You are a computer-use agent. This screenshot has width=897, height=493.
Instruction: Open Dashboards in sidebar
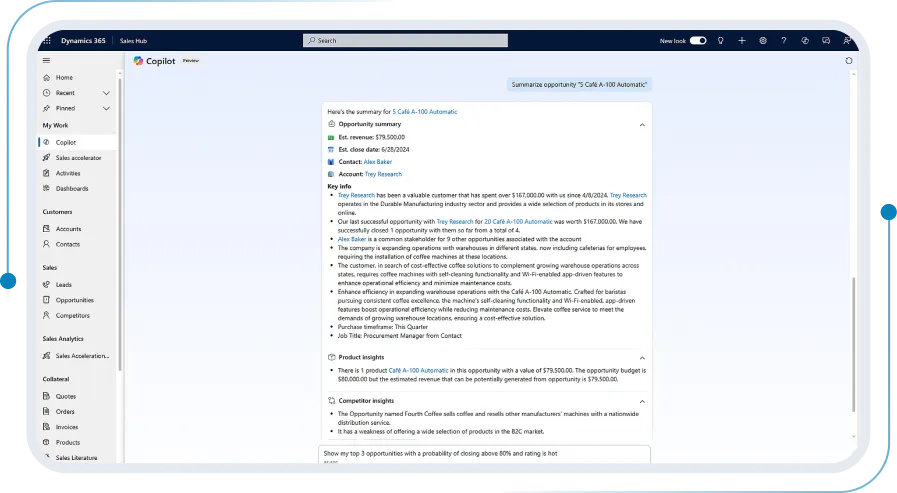(x=72, y=189)
